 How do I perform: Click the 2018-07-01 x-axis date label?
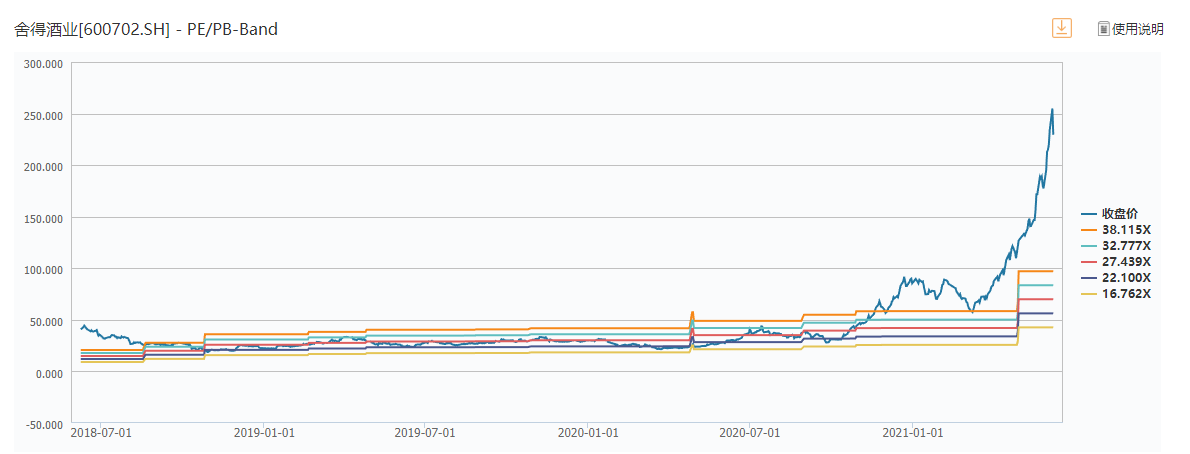tap(101, 433)
